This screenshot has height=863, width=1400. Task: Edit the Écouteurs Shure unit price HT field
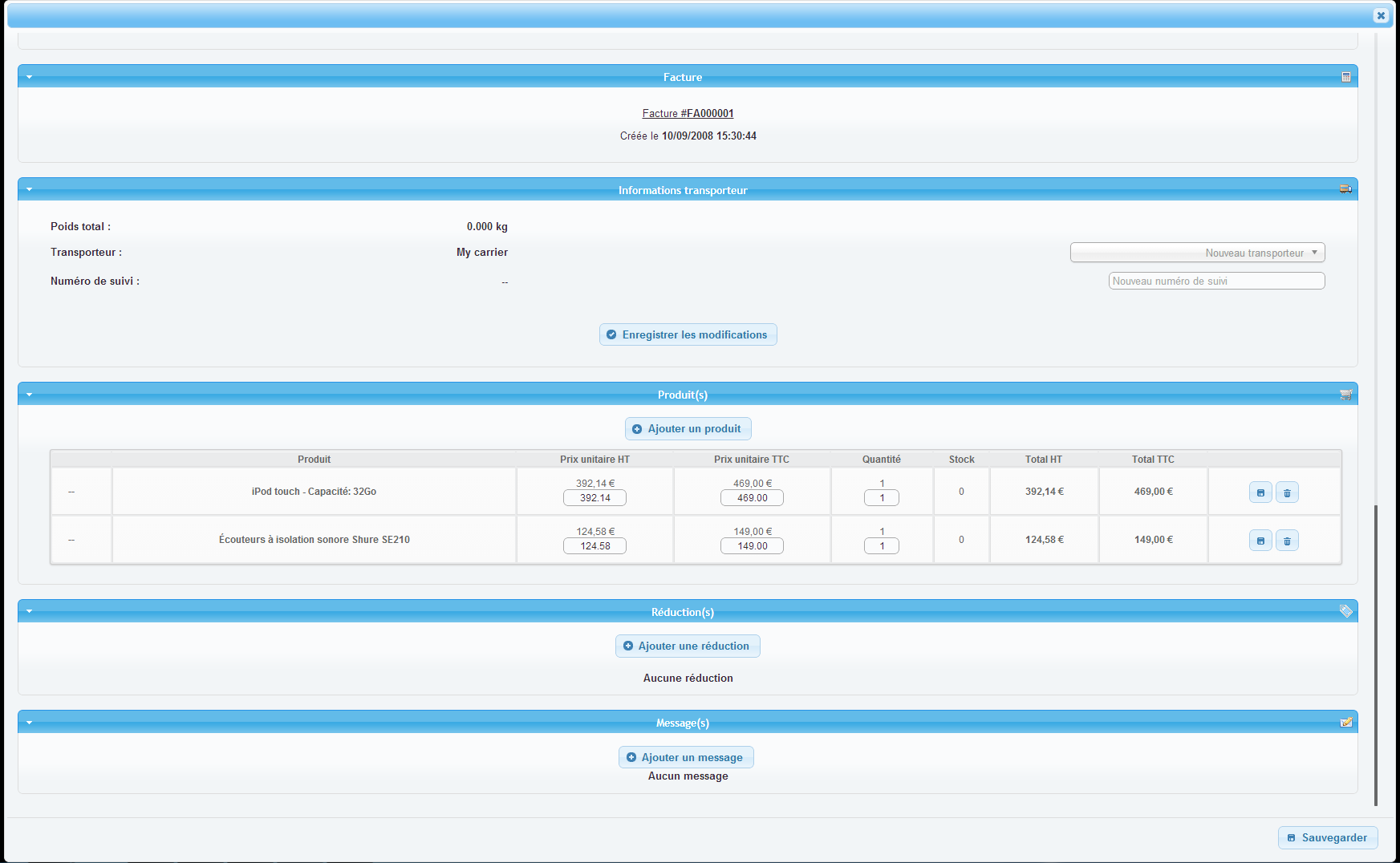pos(594,546)
